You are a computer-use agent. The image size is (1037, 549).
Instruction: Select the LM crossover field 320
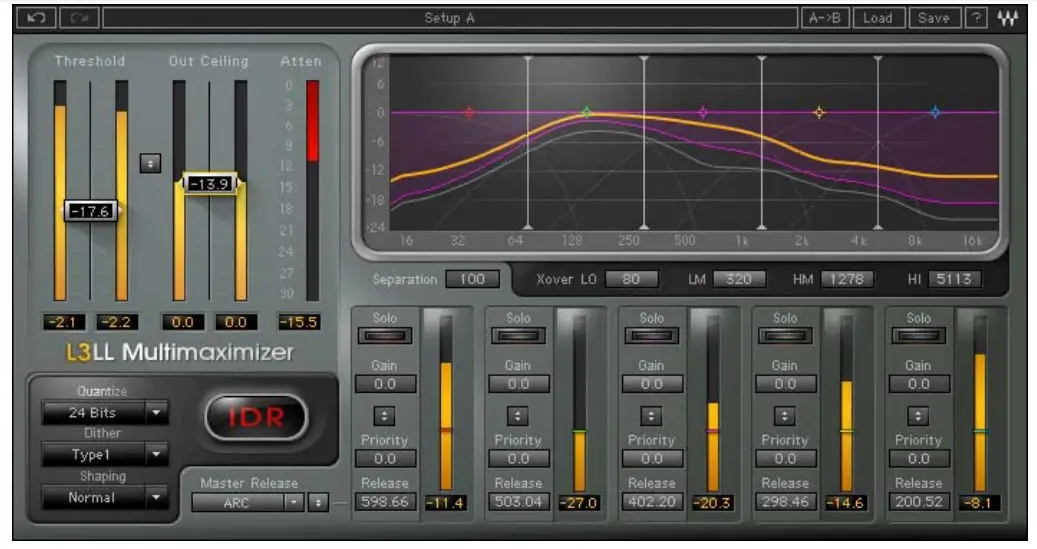pyautogui.click(x=739, y=279)
